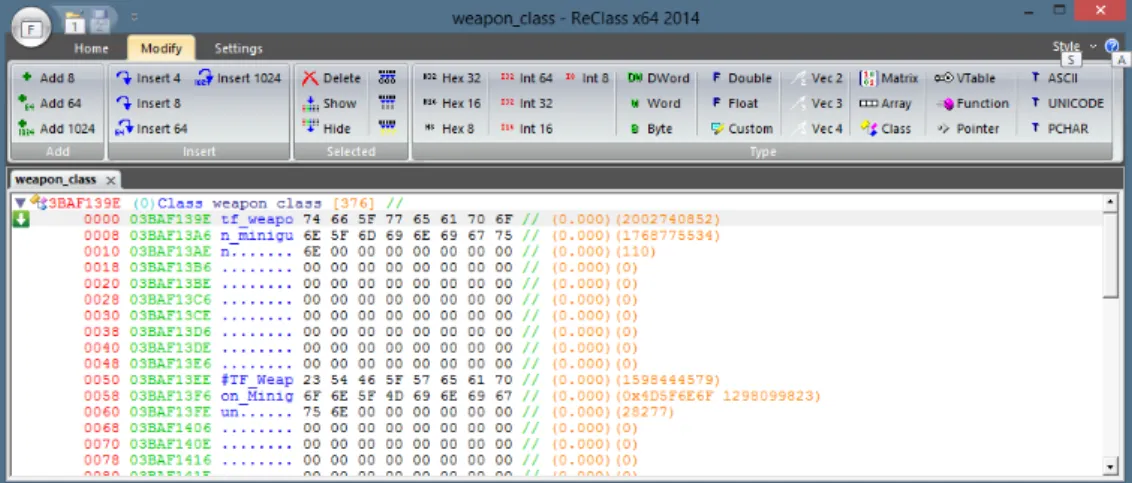Choose Insert 1024 bytes

pyautogui.click(x=238, y=78)
